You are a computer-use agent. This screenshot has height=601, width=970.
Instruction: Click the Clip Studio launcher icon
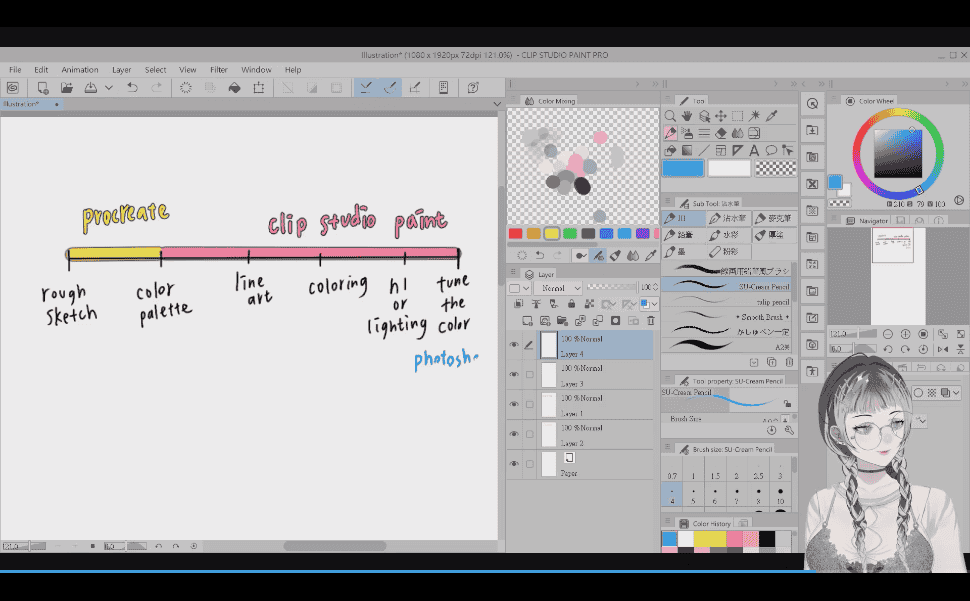(13, 88)
